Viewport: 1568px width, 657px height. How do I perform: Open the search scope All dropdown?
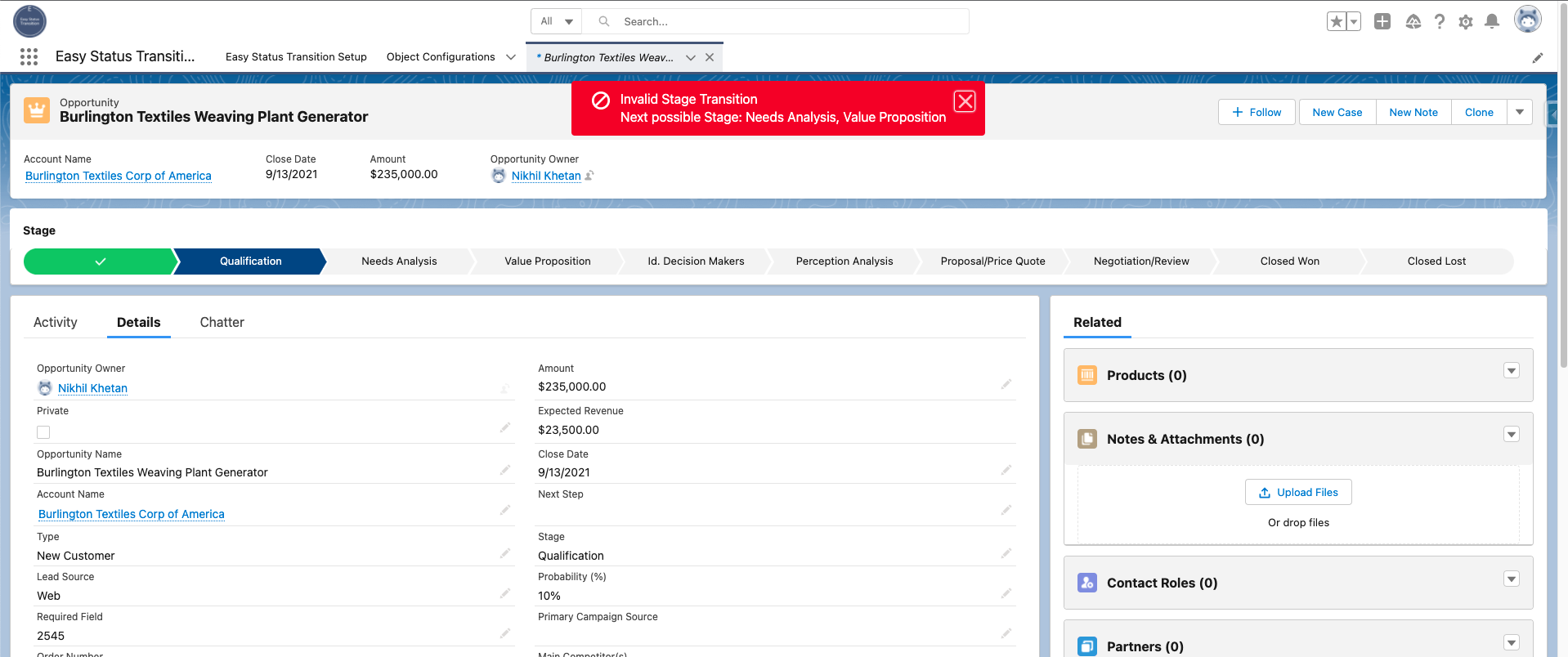point(557,21)
